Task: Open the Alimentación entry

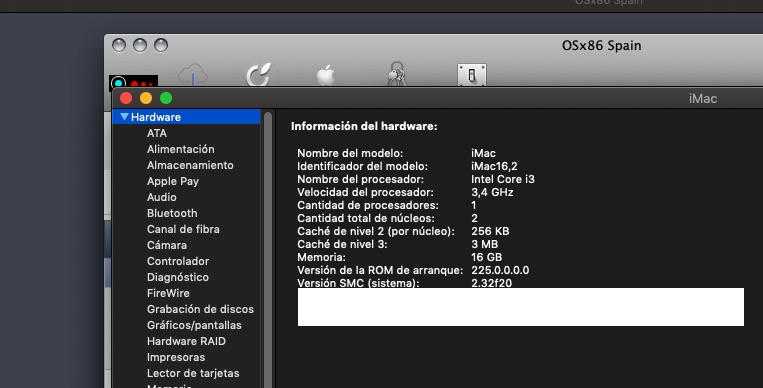Action: (x=181, y=149)
